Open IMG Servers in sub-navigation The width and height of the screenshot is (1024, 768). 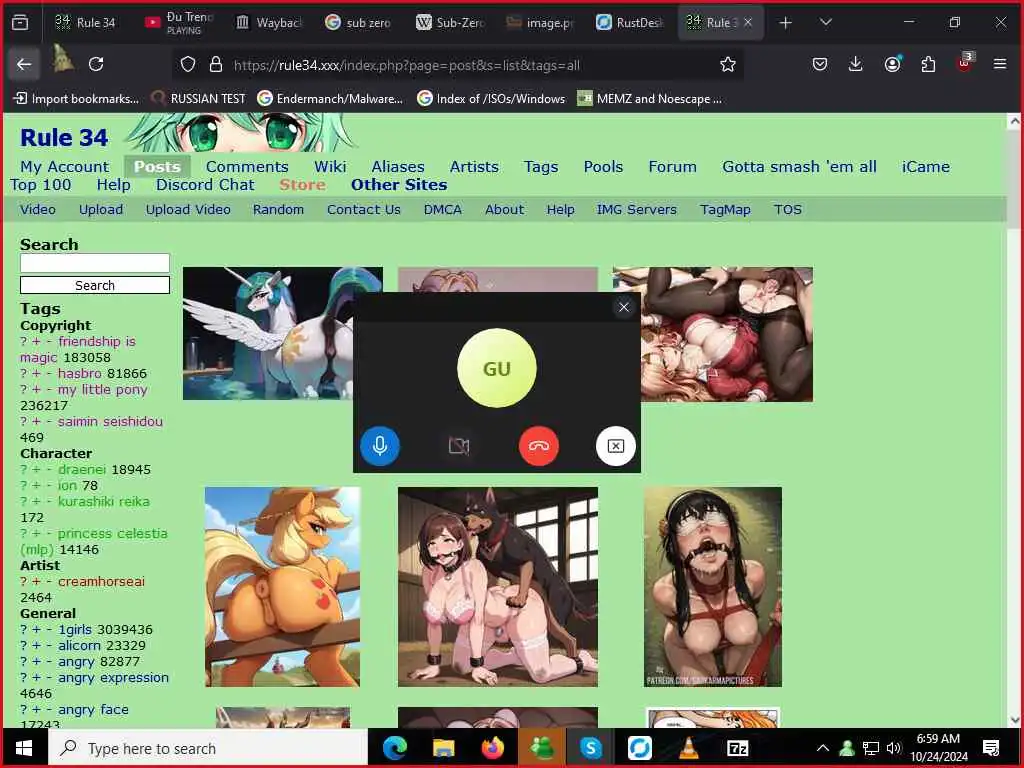pos(636,210)
